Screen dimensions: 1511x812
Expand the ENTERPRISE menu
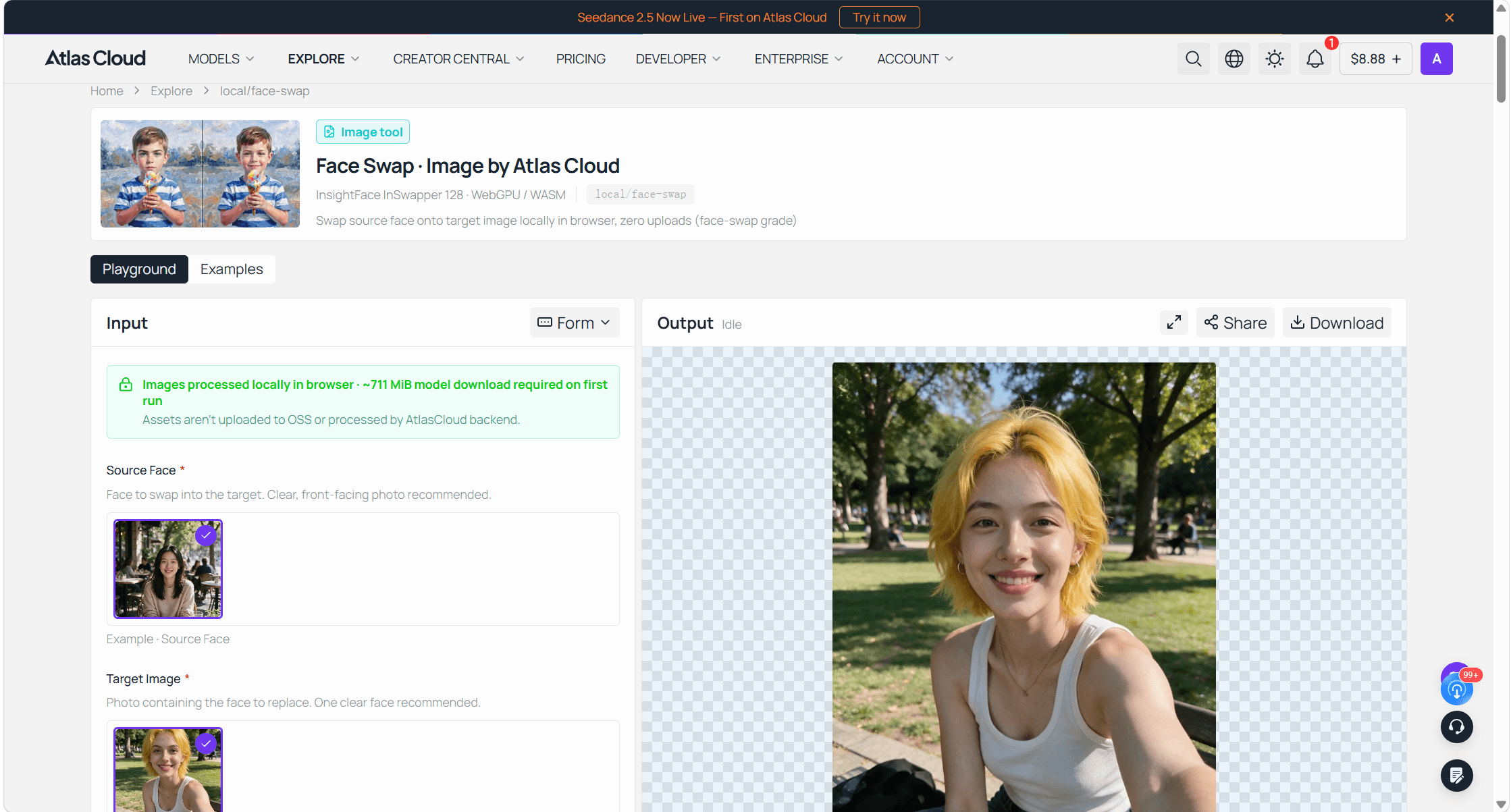coord(799,59)
